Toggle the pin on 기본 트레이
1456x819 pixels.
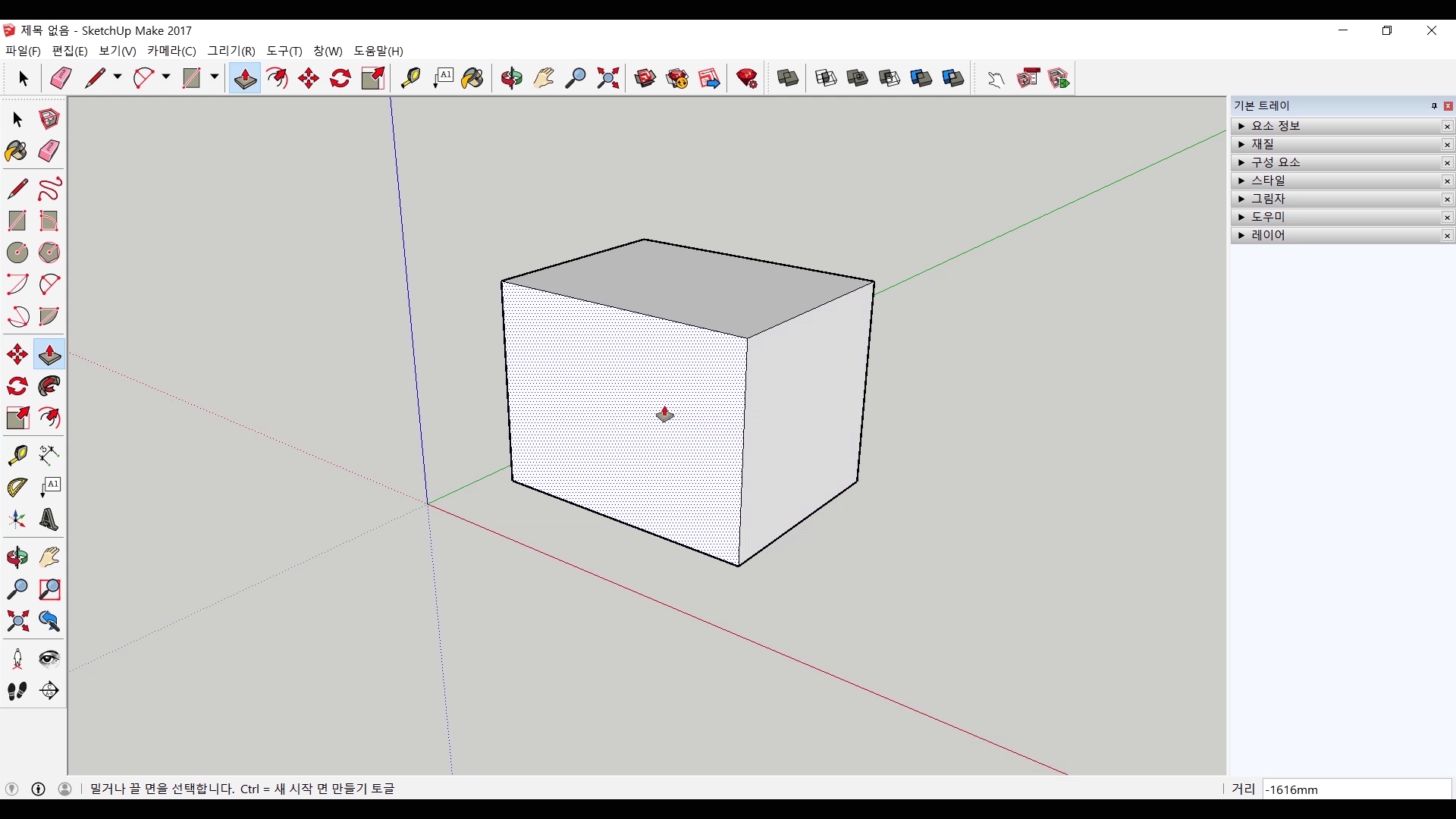click(1434, 106)
